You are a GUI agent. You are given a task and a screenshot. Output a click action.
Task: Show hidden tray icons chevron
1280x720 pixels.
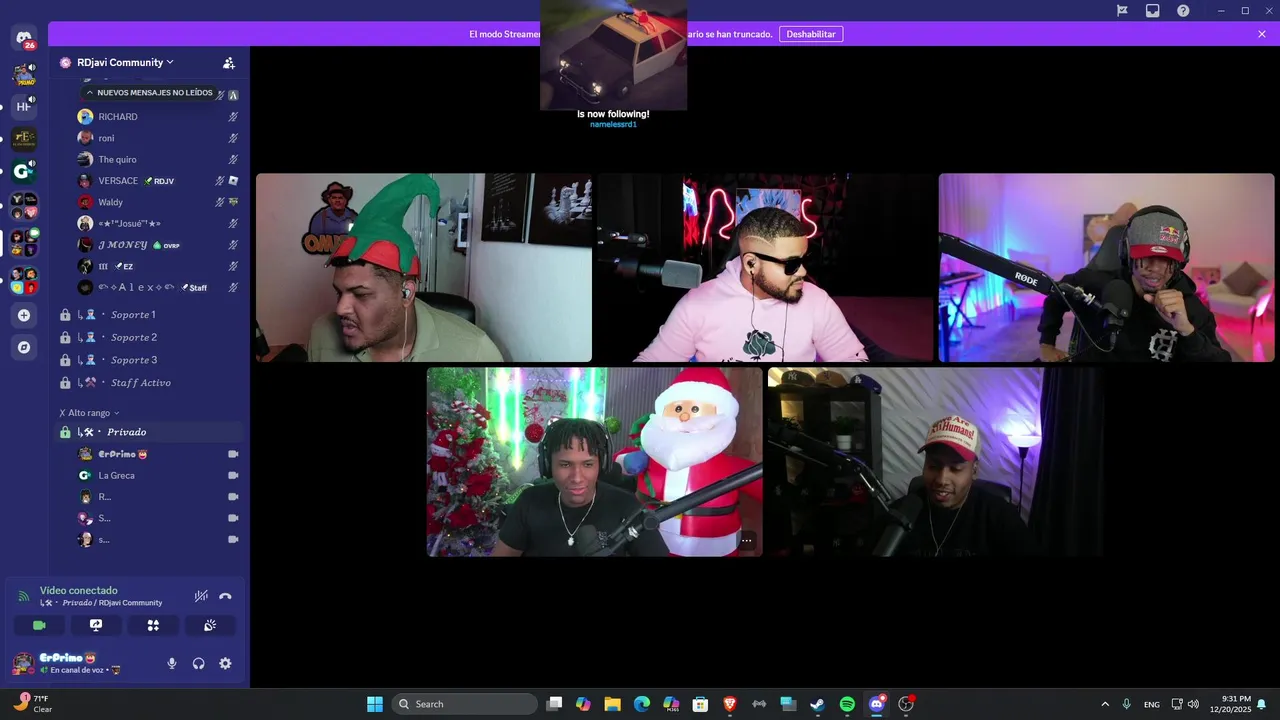[x=1105, y=704]
